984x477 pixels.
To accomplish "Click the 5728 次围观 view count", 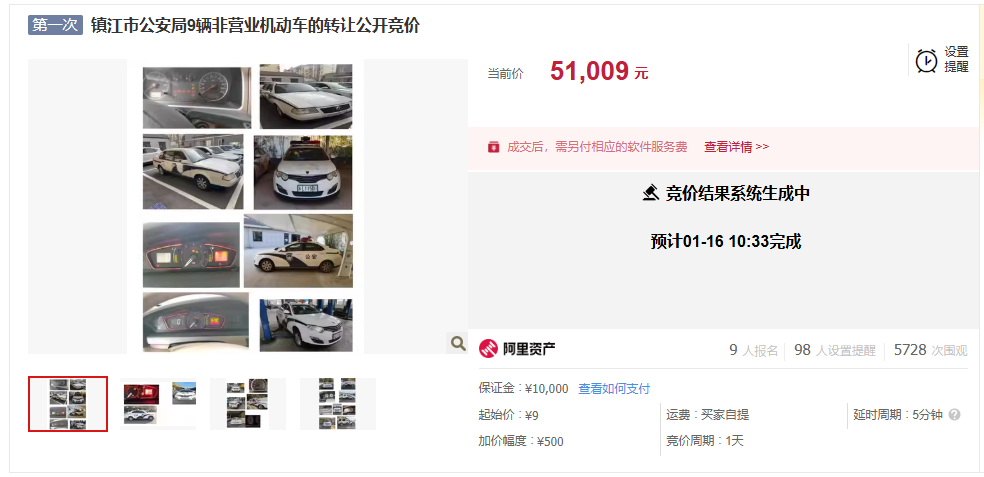I will [x=931, y=350].
